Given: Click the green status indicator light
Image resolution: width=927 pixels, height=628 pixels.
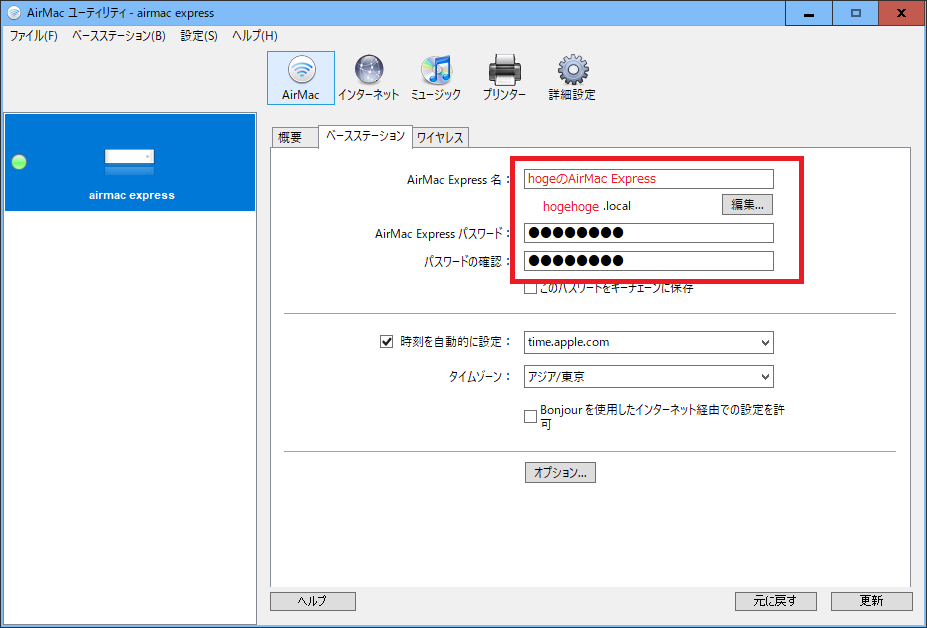Looking at the screenshot, I should coord(19,162).
